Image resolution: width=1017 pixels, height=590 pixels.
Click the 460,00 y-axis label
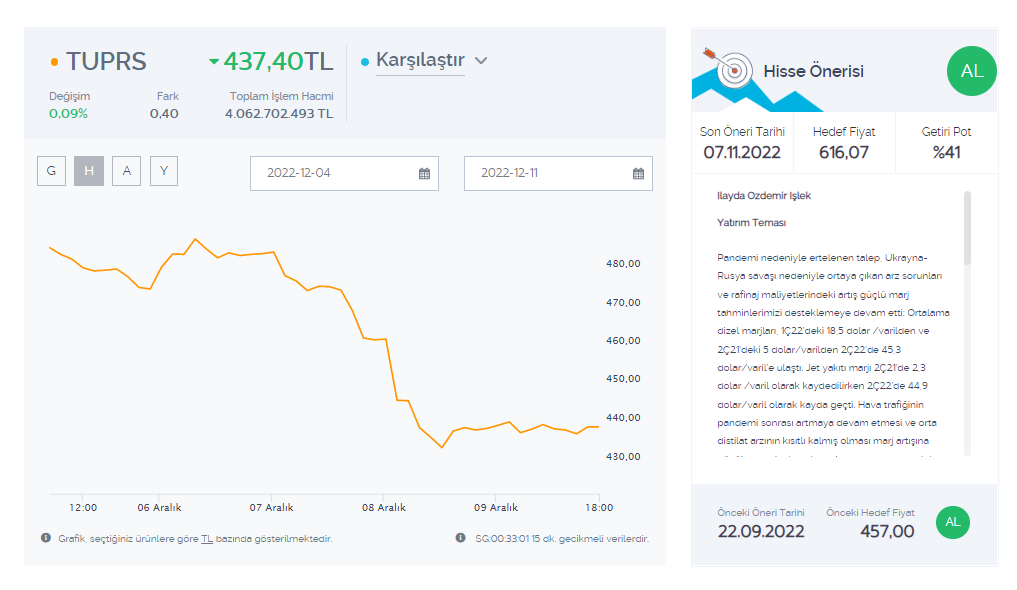click(623, 340)
